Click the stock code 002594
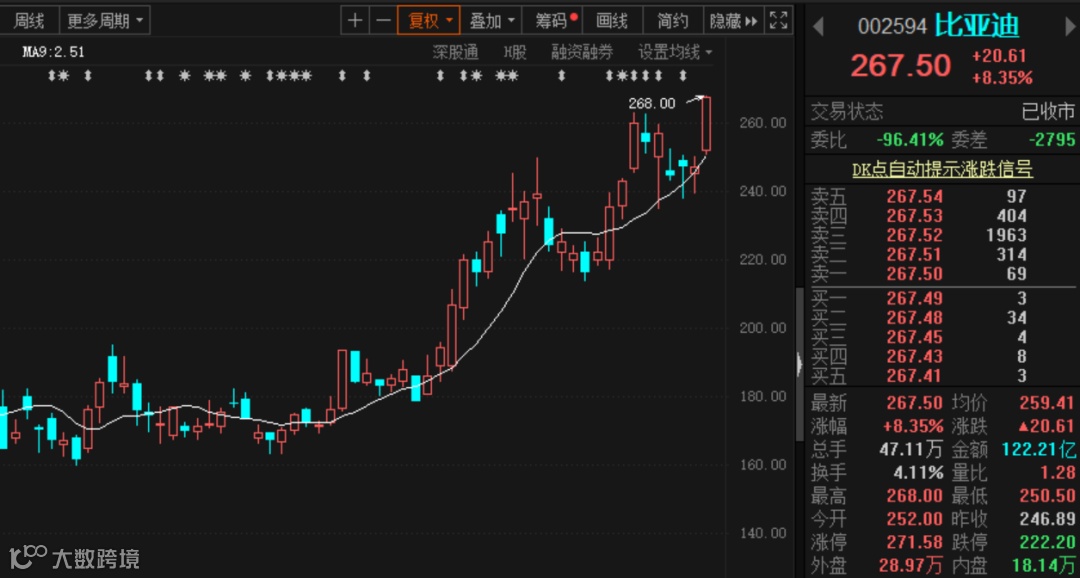This screenshot has width=1080, height=578. click(x=893, y=27)
